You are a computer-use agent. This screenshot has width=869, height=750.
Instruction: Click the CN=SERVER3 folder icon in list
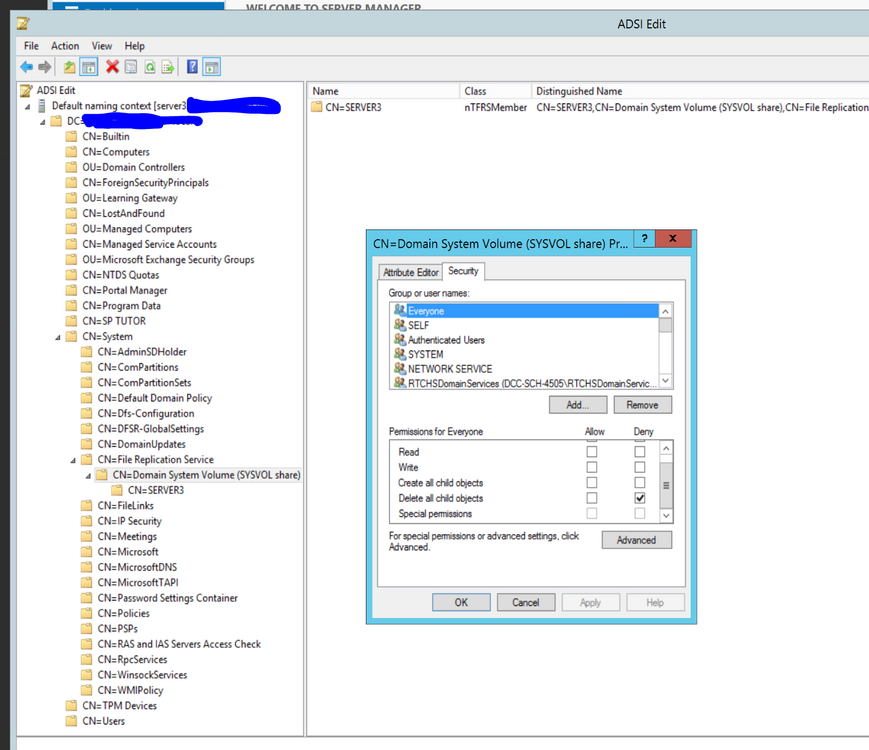(x=316, y=106)
